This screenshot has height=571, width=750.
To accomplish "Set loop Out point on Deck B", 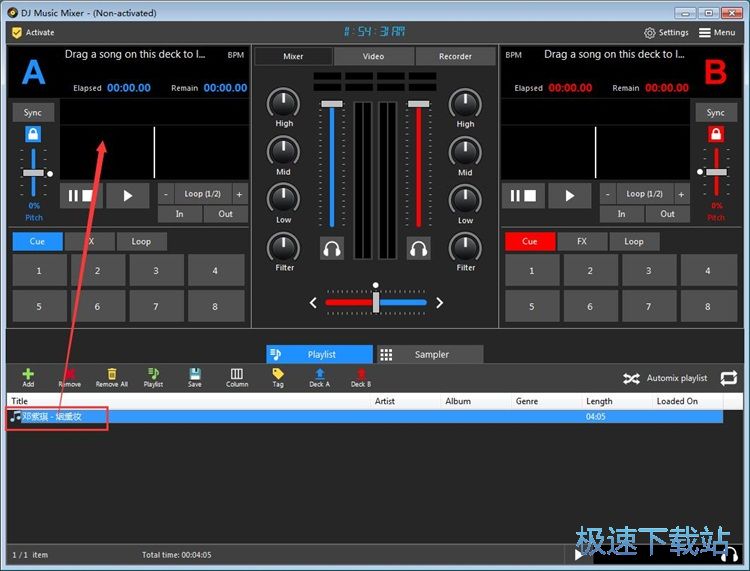I will tap(668, 214).
